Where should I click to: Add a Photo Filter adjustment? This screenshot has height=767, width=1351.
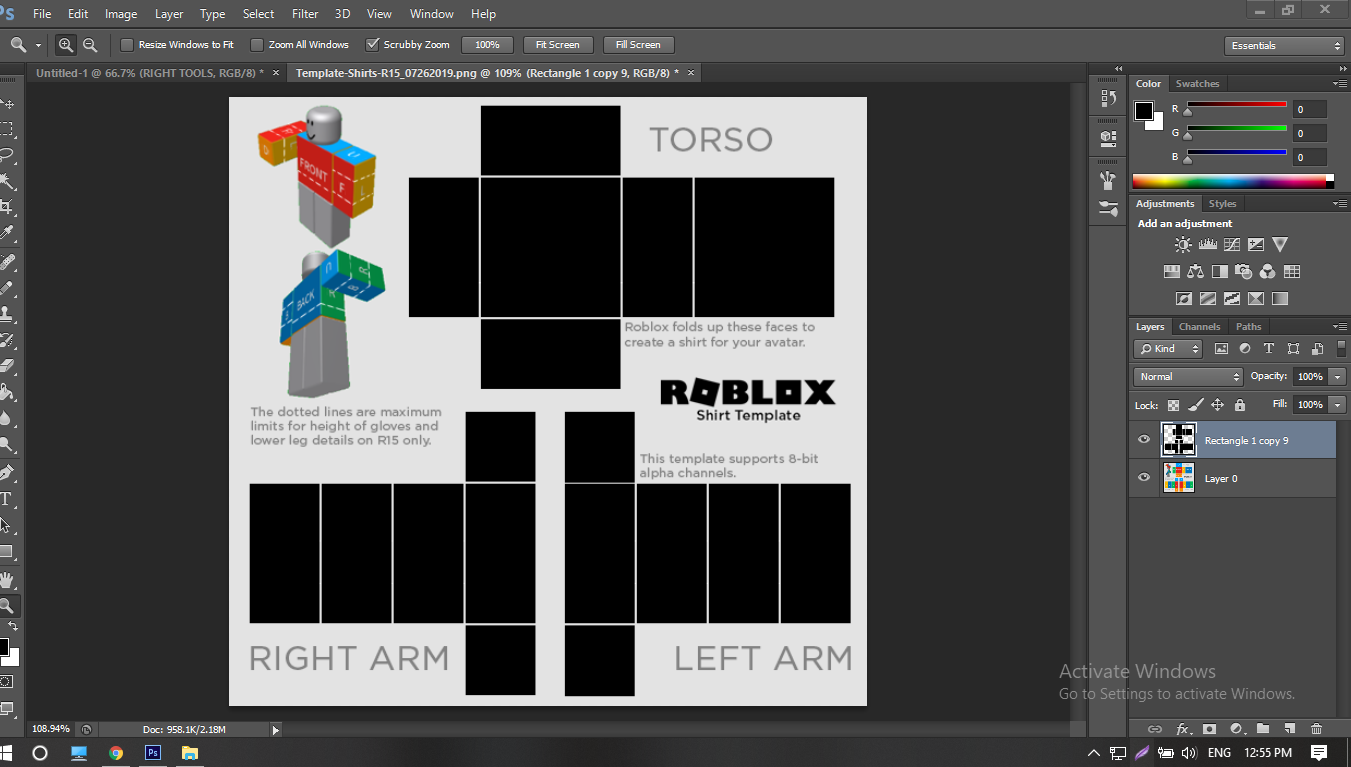point(1243,271)
